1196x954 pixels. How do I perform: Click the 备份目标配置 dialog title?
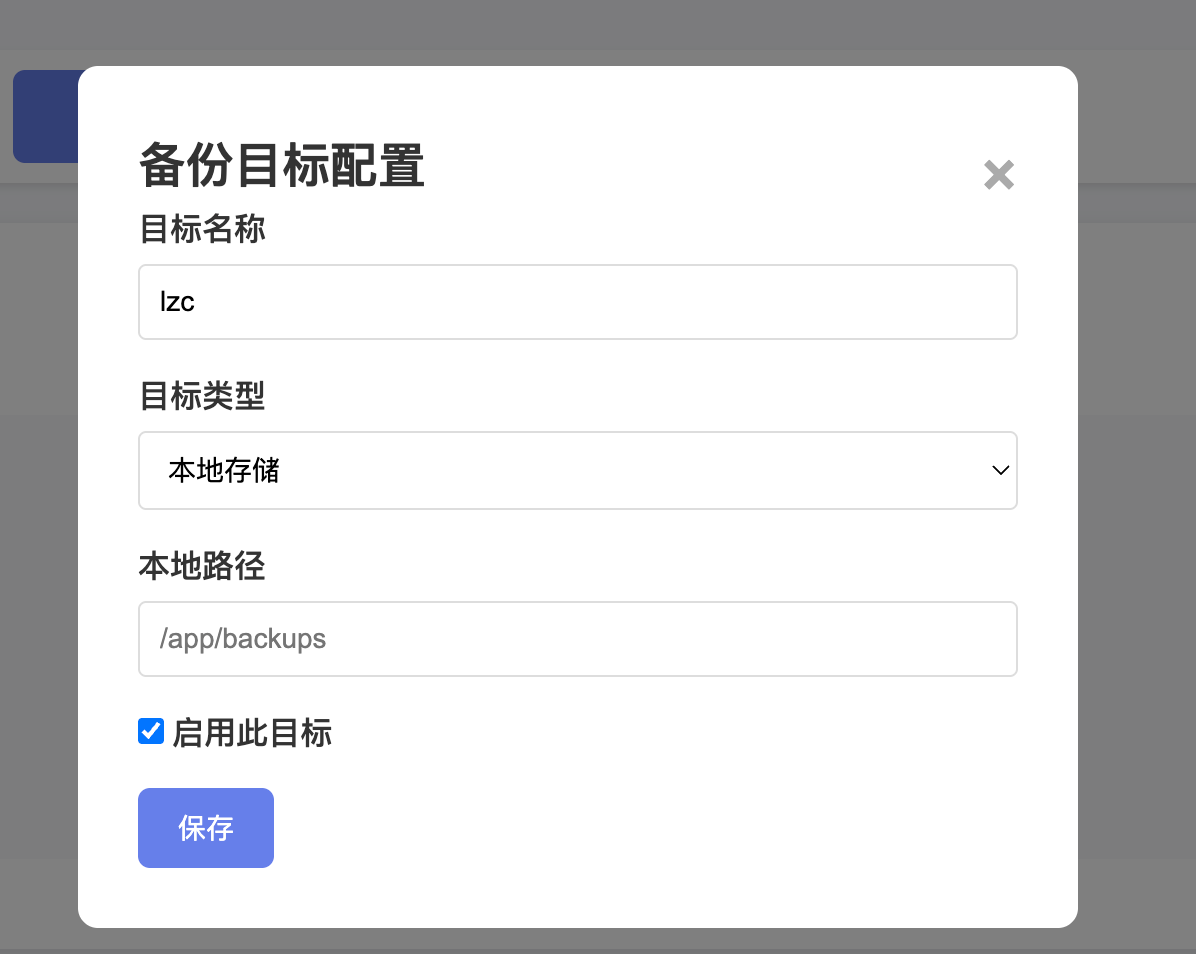(281, 165)
